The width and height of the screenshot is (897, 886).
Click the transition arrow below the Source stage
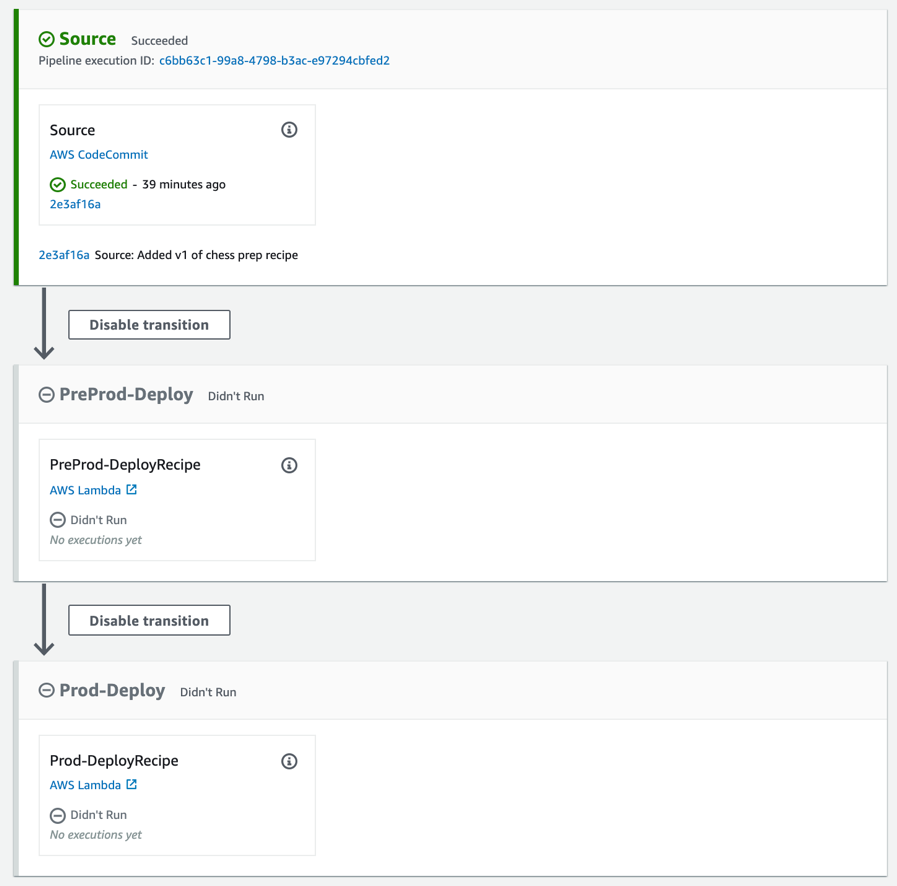pyautogui.click(x=44, y=324)
